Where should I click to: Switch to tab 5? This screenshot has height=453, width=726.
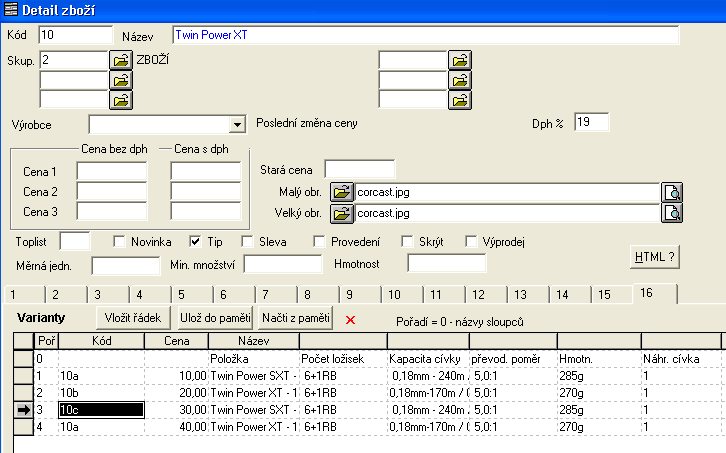pyautogui.click(x=192, y=295)
